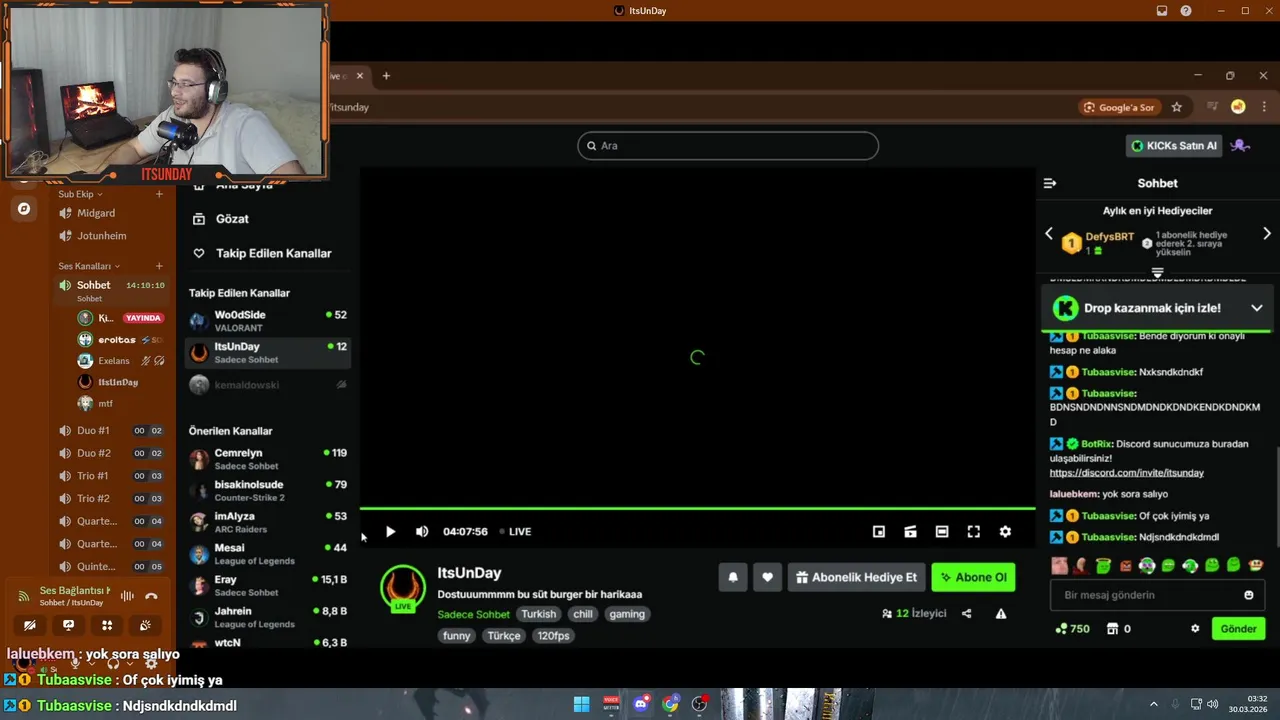The width and height of the screenshot is (1280, 720).
Task: Go to previous top gifter arrow
Action: point(1049,234)
